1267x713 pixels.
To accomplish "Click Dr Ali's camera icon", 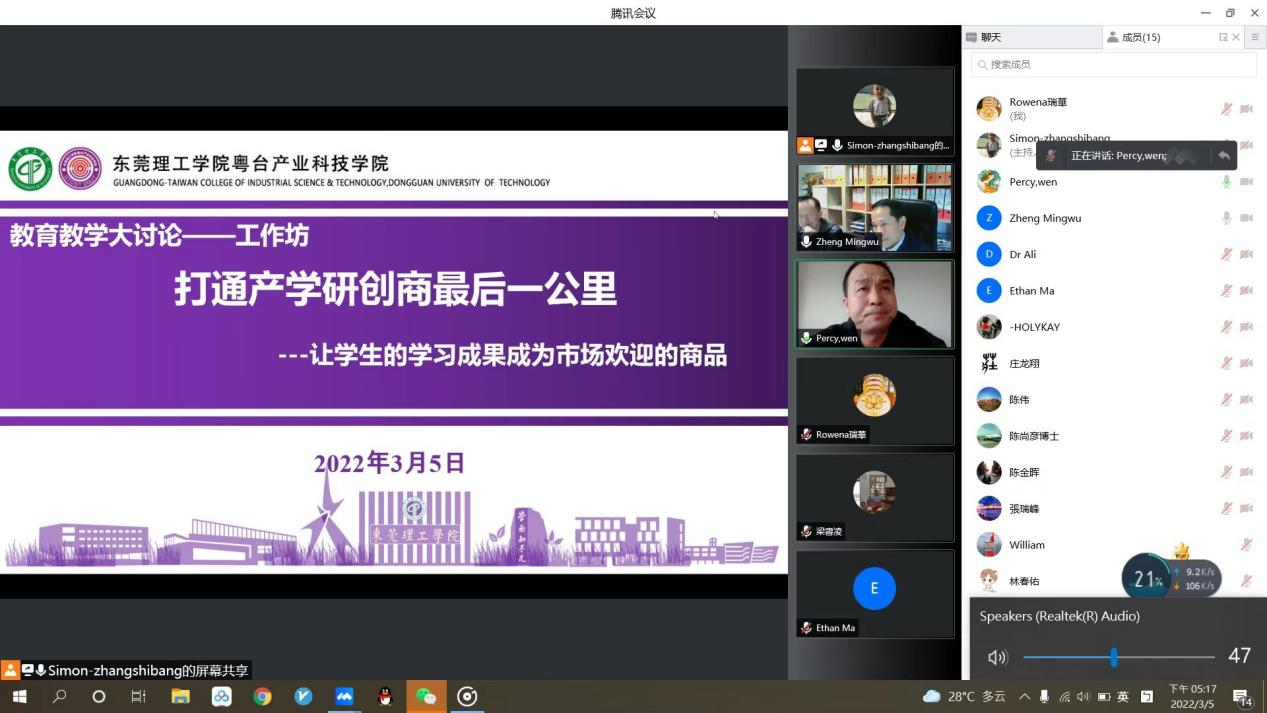I will [1246, 255].
